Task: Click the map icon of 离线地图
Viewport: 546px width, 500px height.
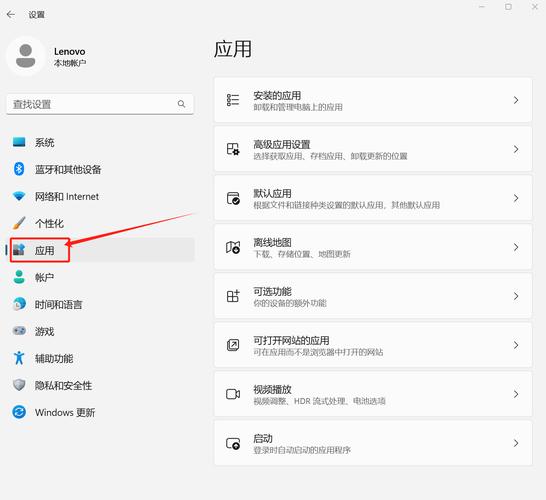Action: (233, 247)
